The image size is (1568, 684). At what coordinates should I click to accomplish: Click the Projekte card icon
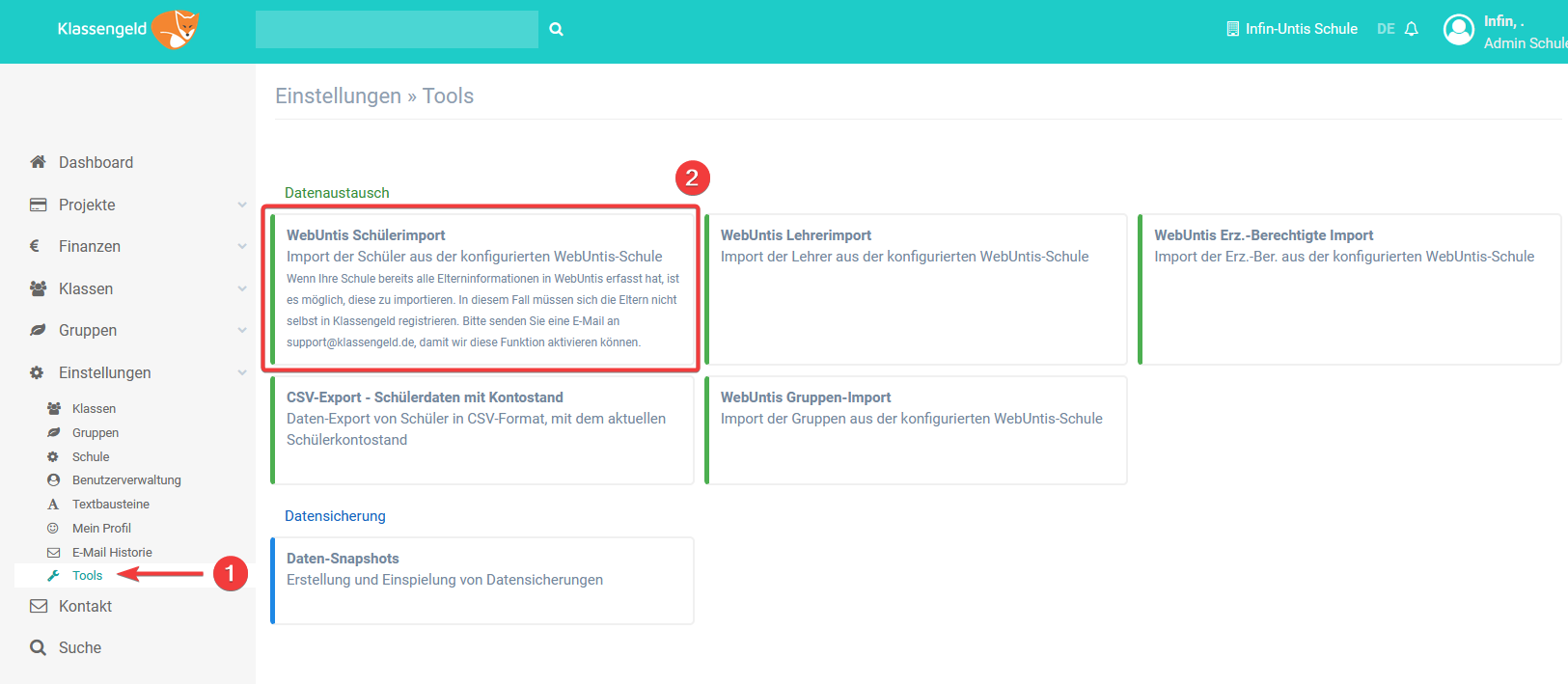38,205
